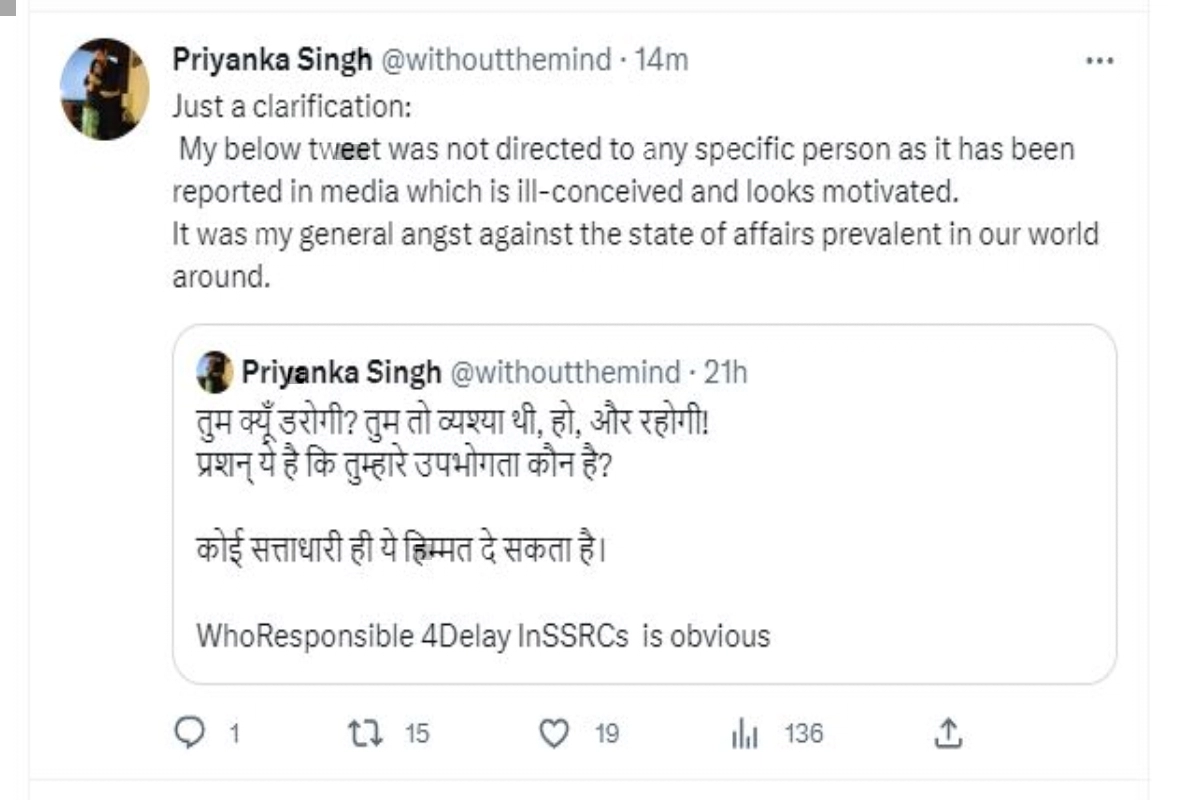Image resolution: width=1200 pixels, height=800 pixels.
Task: Retweet using the retweet arrows icon
Action: [361, 734]
